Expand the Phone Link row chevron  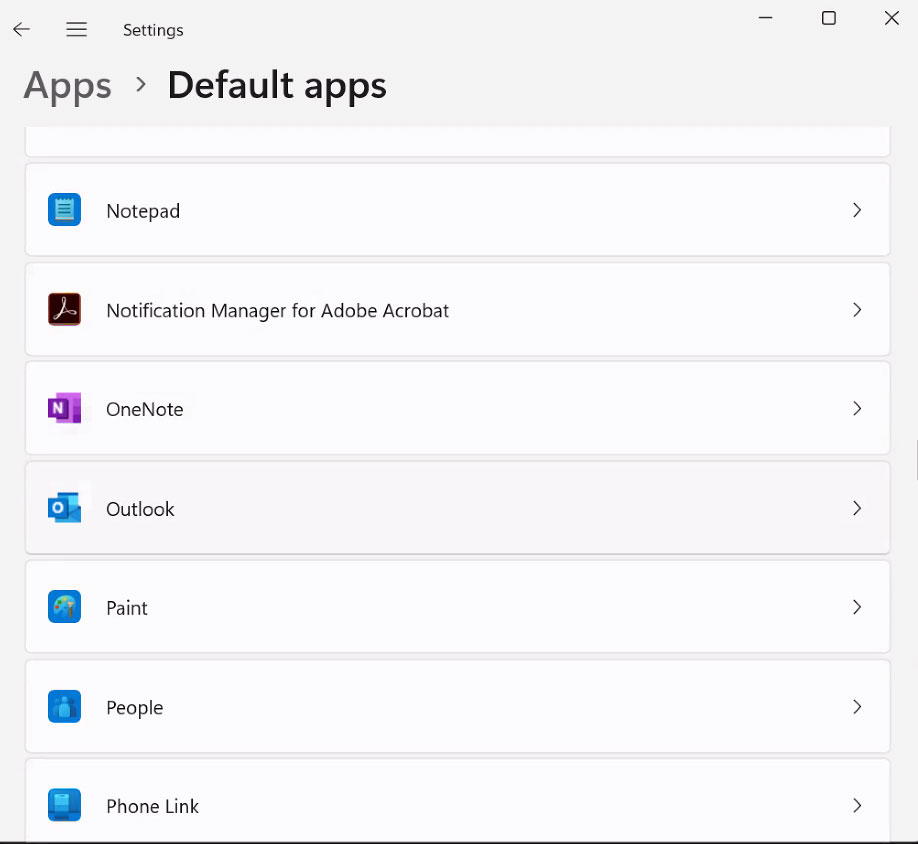tap(857, 806)
